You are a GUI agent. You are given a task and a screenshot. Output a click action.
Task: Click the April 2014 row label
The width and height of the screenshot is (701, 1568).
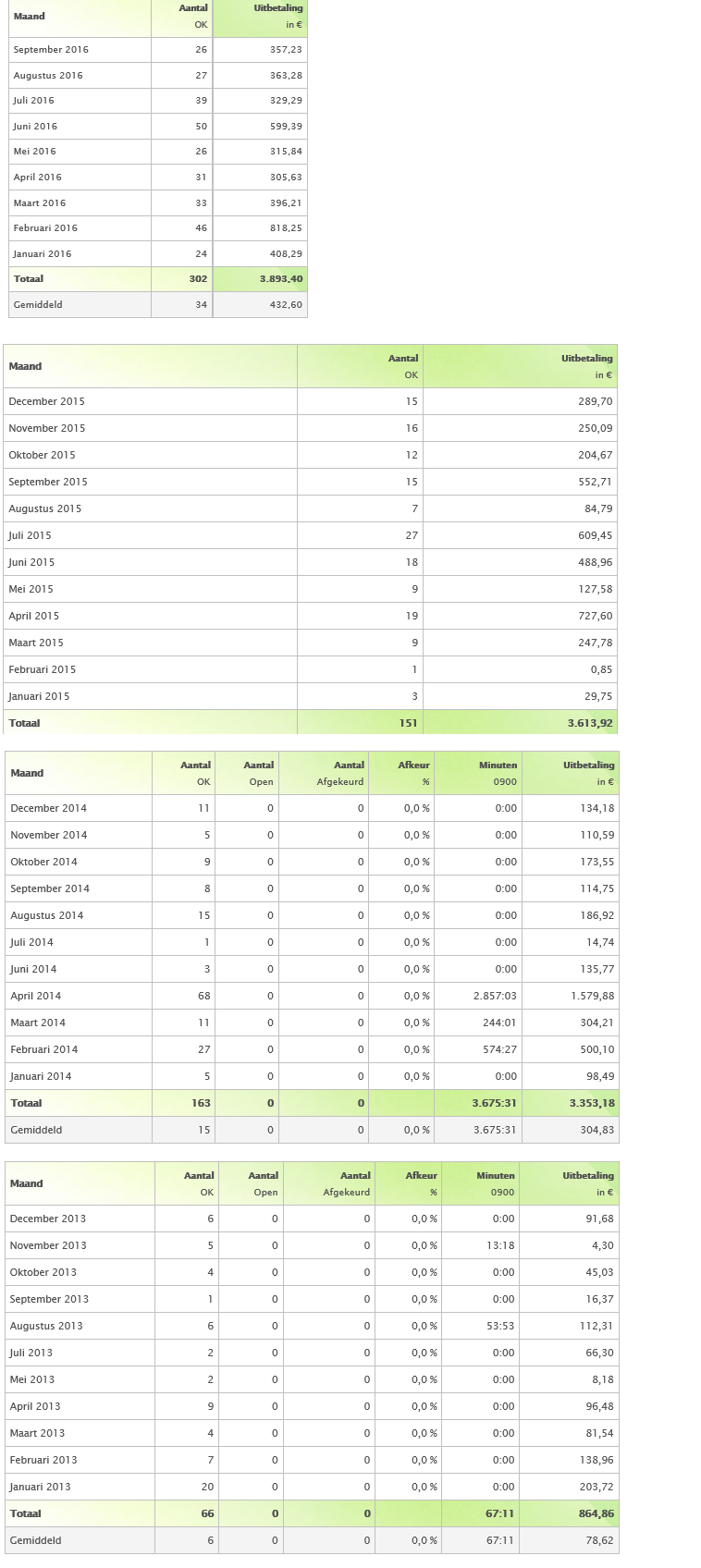click(36, 997)
